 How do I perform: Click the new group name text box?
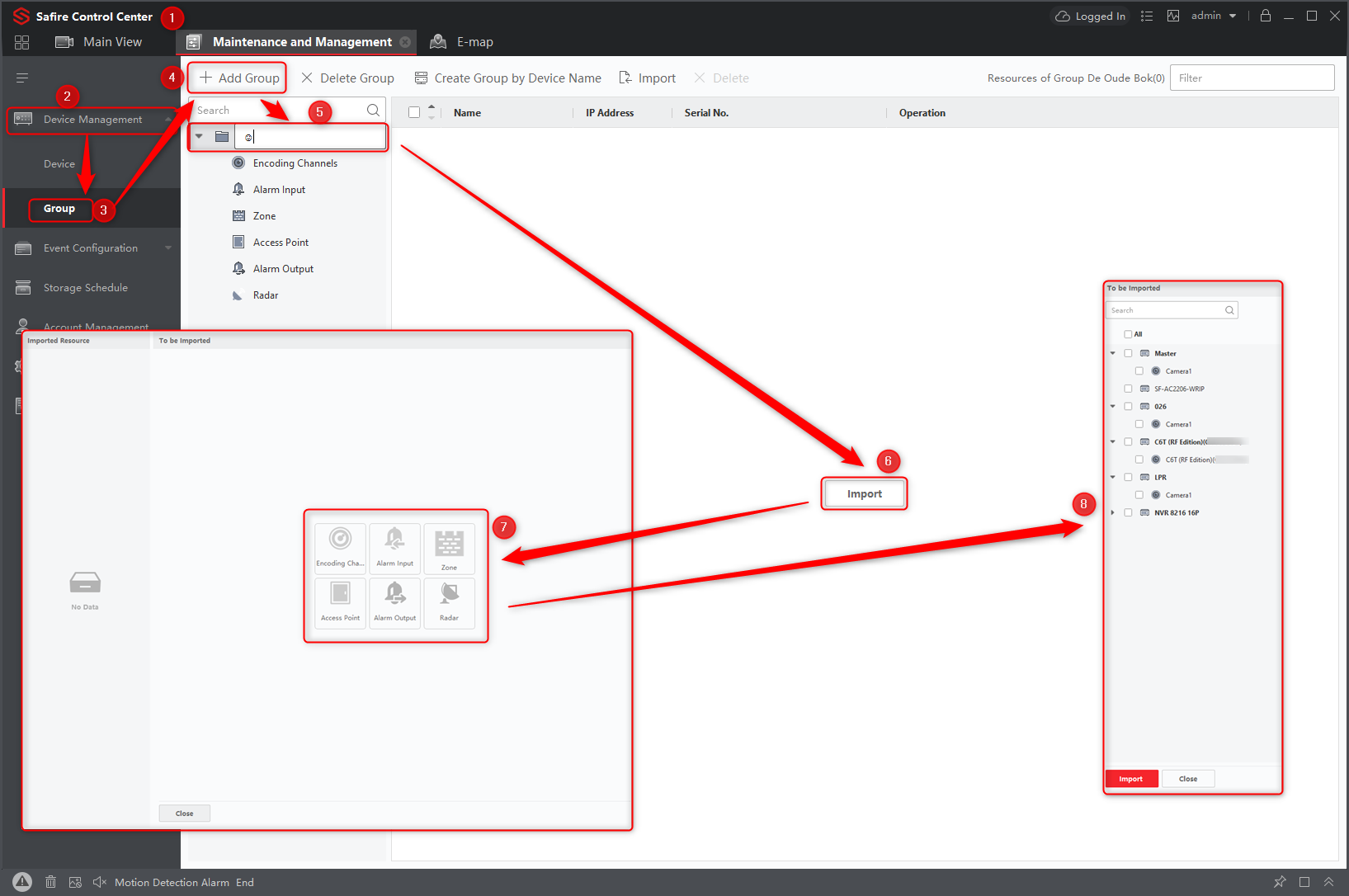click(310, 137)
